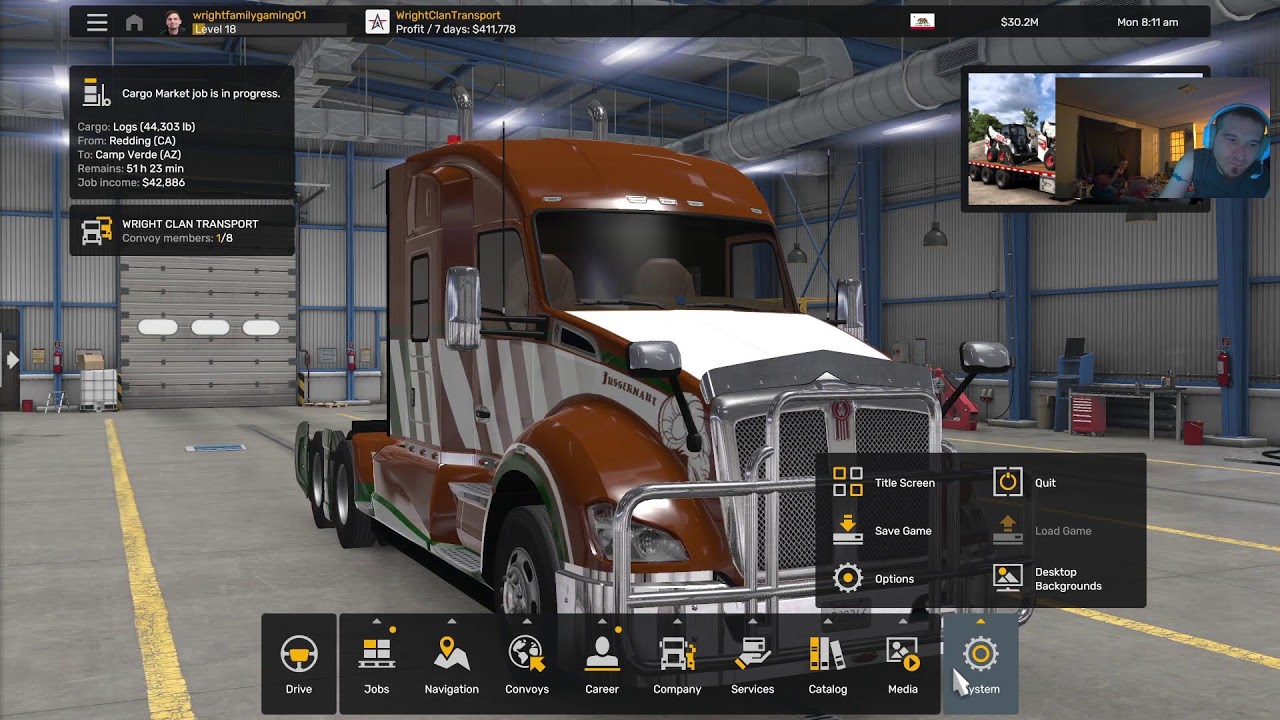Expand the Company submenu arrow
Screen dimensions: 1280x720
click(x=677, y=621)
